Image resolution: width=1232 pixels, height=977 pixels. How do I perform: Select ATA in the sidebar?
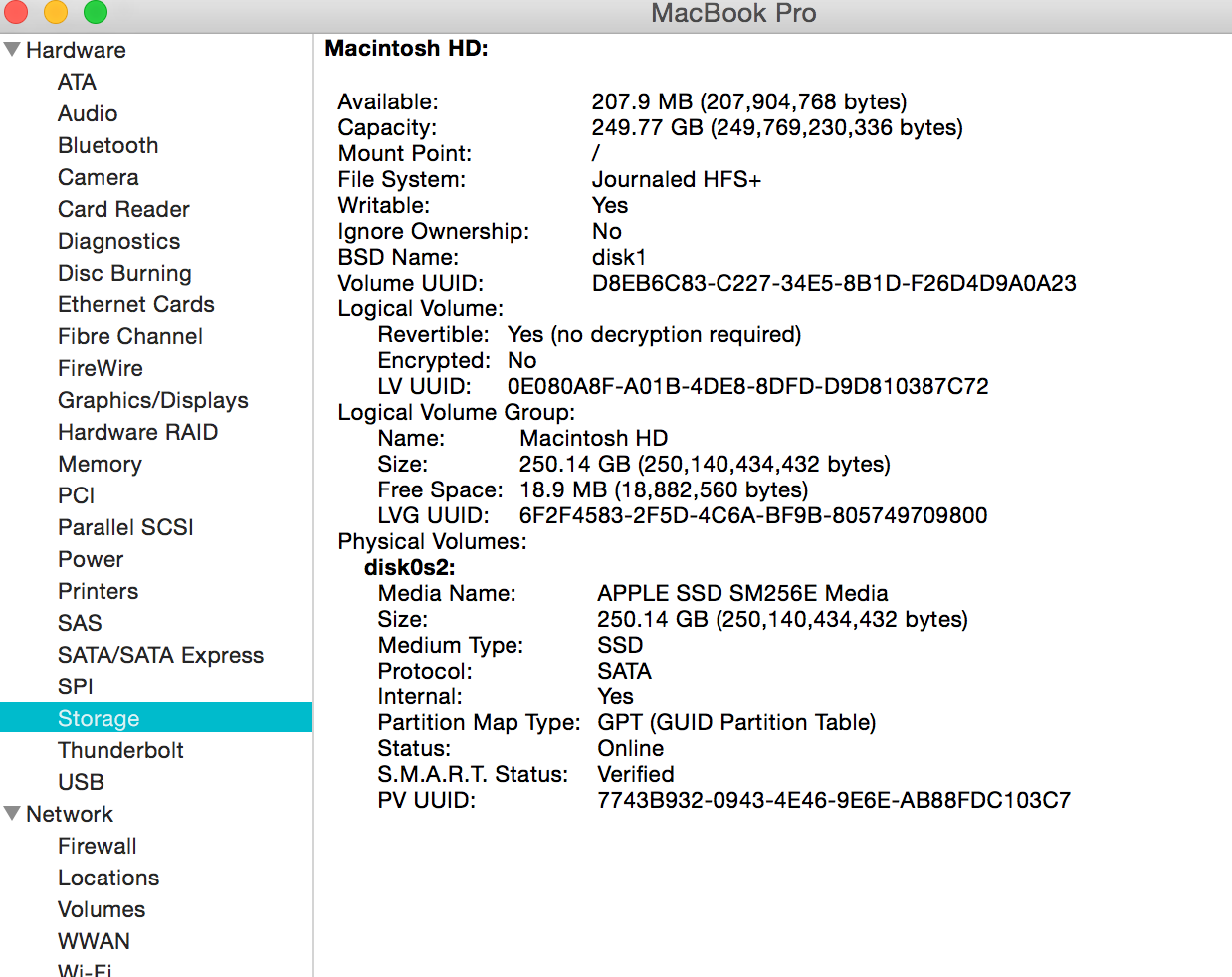(x=77, y=82)
